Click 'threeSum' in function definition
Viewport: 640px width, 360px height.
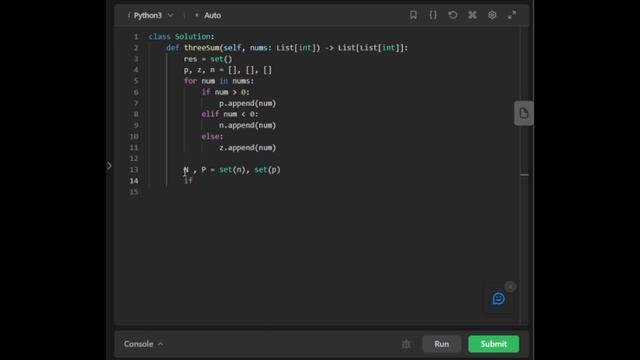pos(202,48)
